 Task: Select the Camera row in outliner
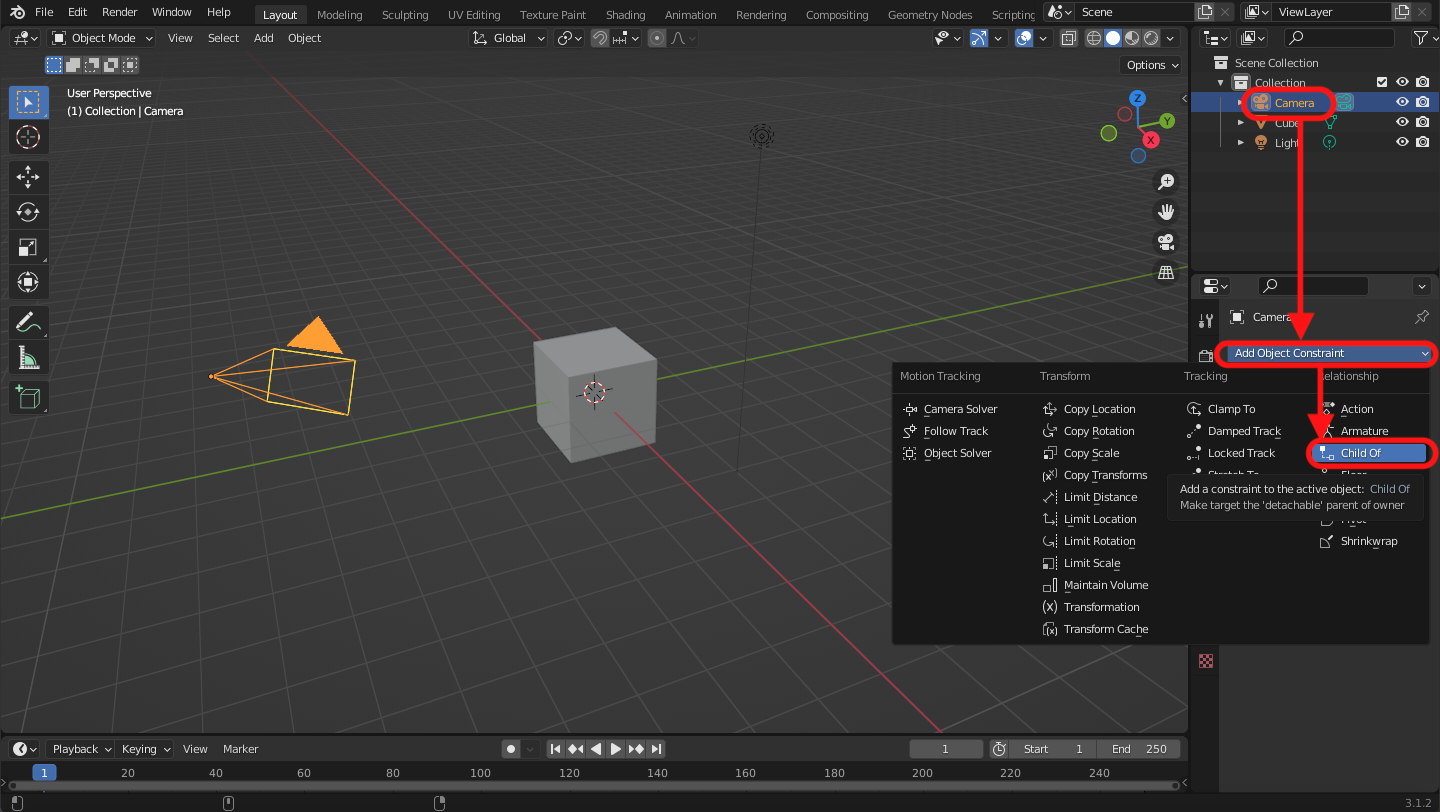click(x=1314, y=102)
